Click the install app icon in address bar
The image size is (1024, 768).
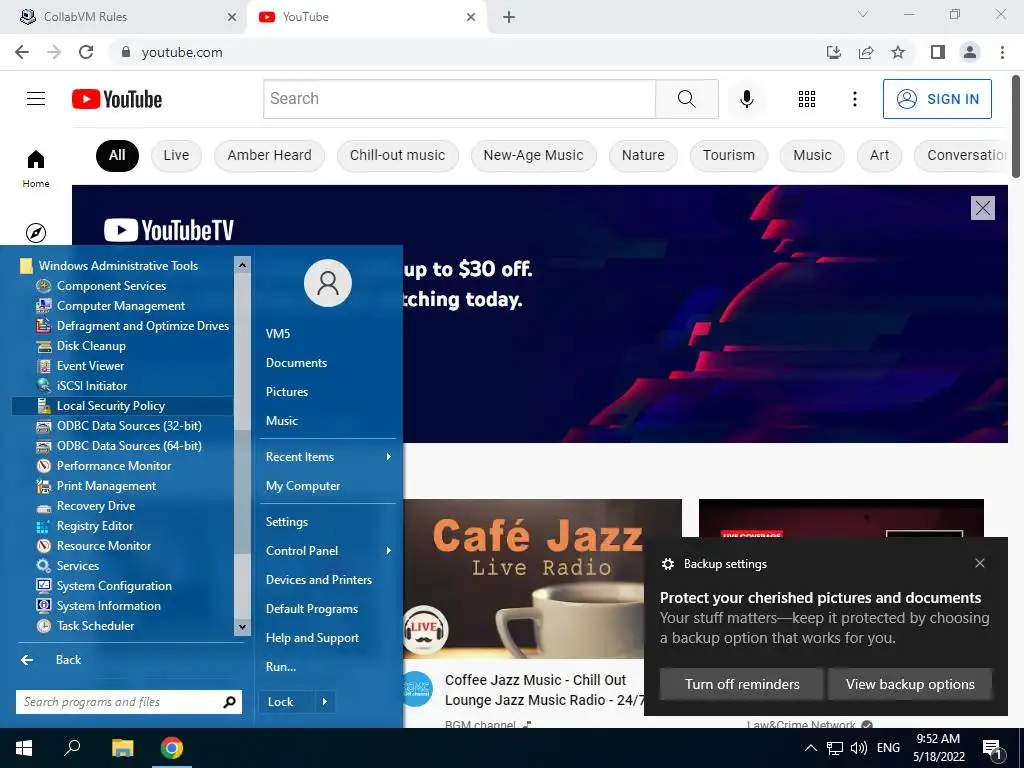pyautogui.click(x=834, y=52)
